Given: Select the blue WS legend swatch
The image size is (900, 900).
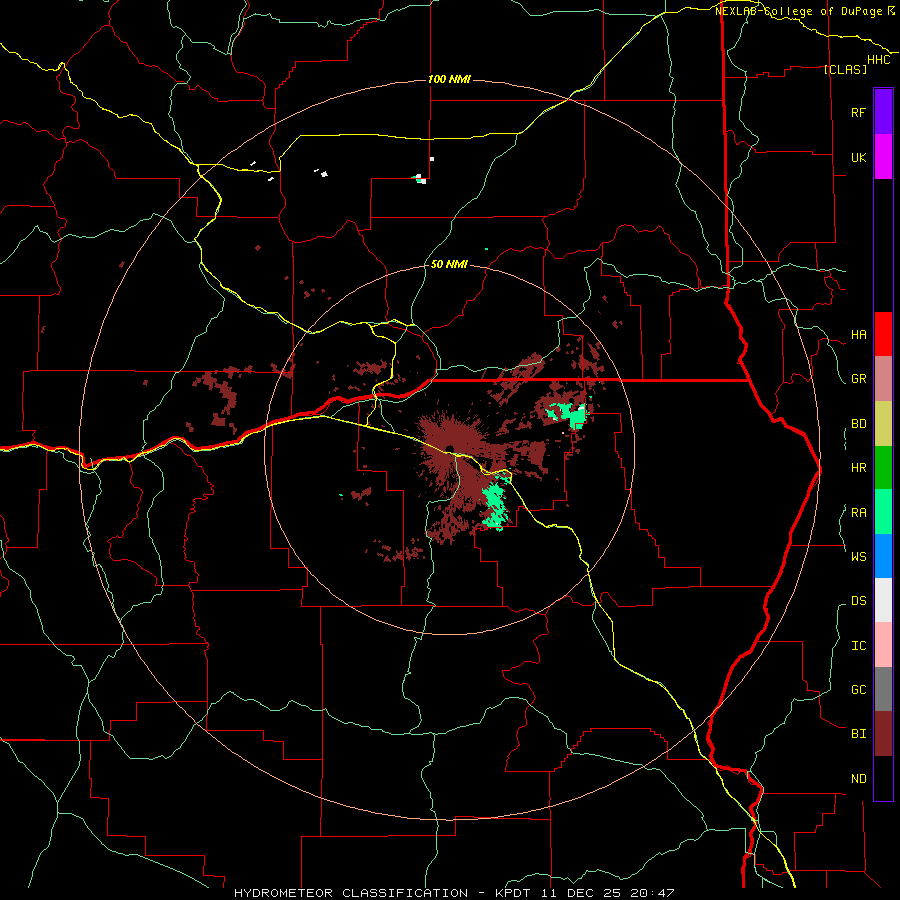Looking at the screenshot, I should [x=883, y=556].
